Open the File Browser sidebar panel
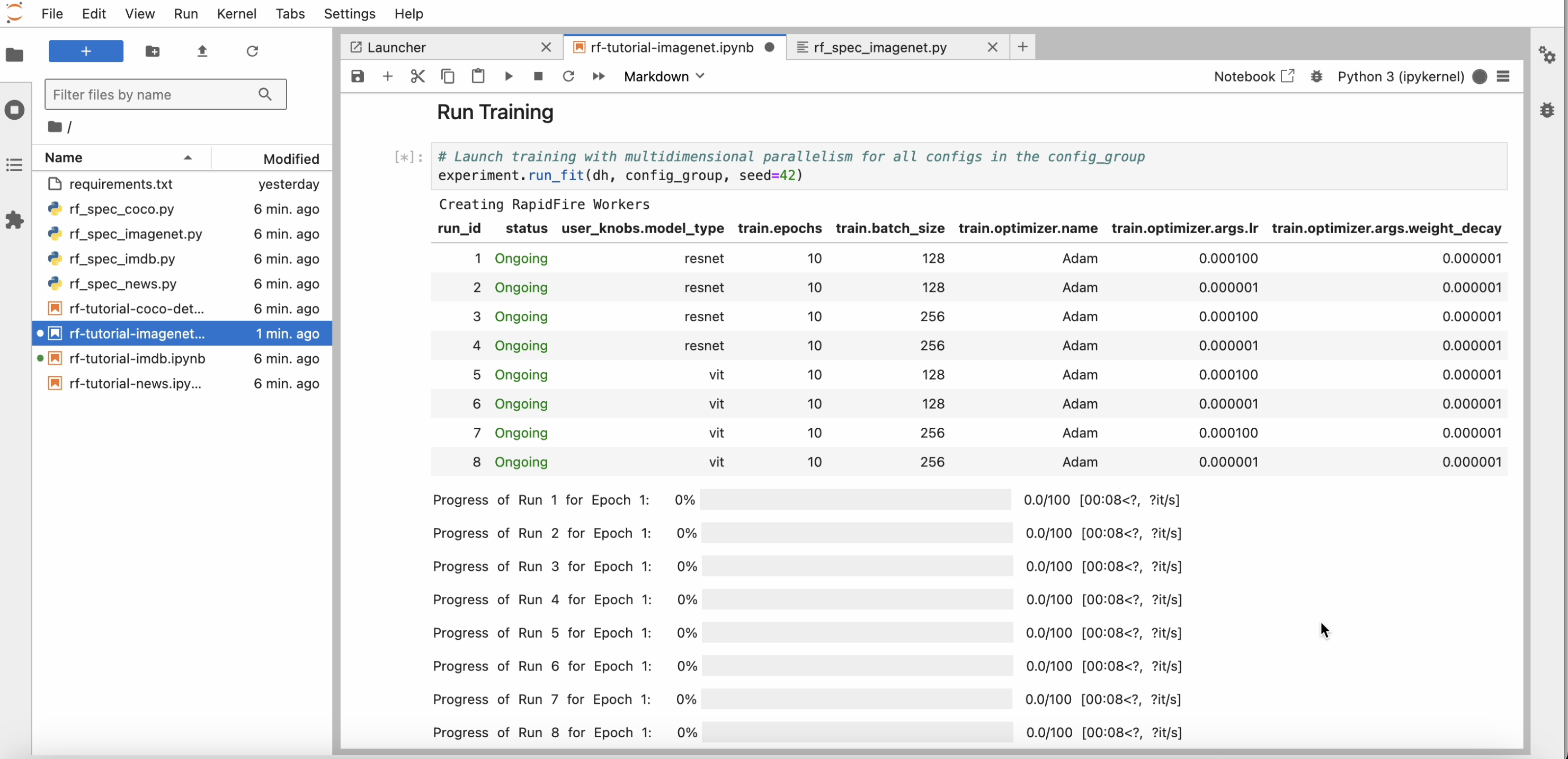Image resolution: width=1568 pixels, height=759 pixels. coord(15,55)
